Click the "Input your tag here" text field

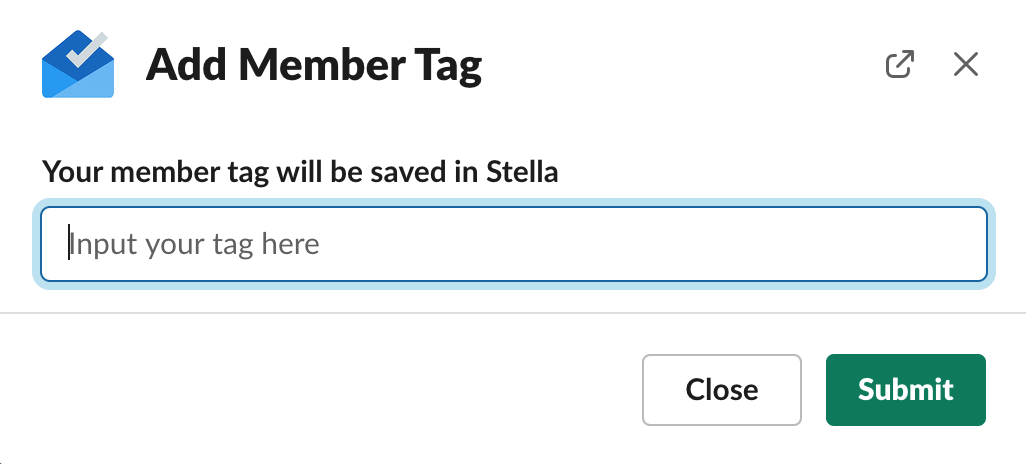click(x=514, y=244)
